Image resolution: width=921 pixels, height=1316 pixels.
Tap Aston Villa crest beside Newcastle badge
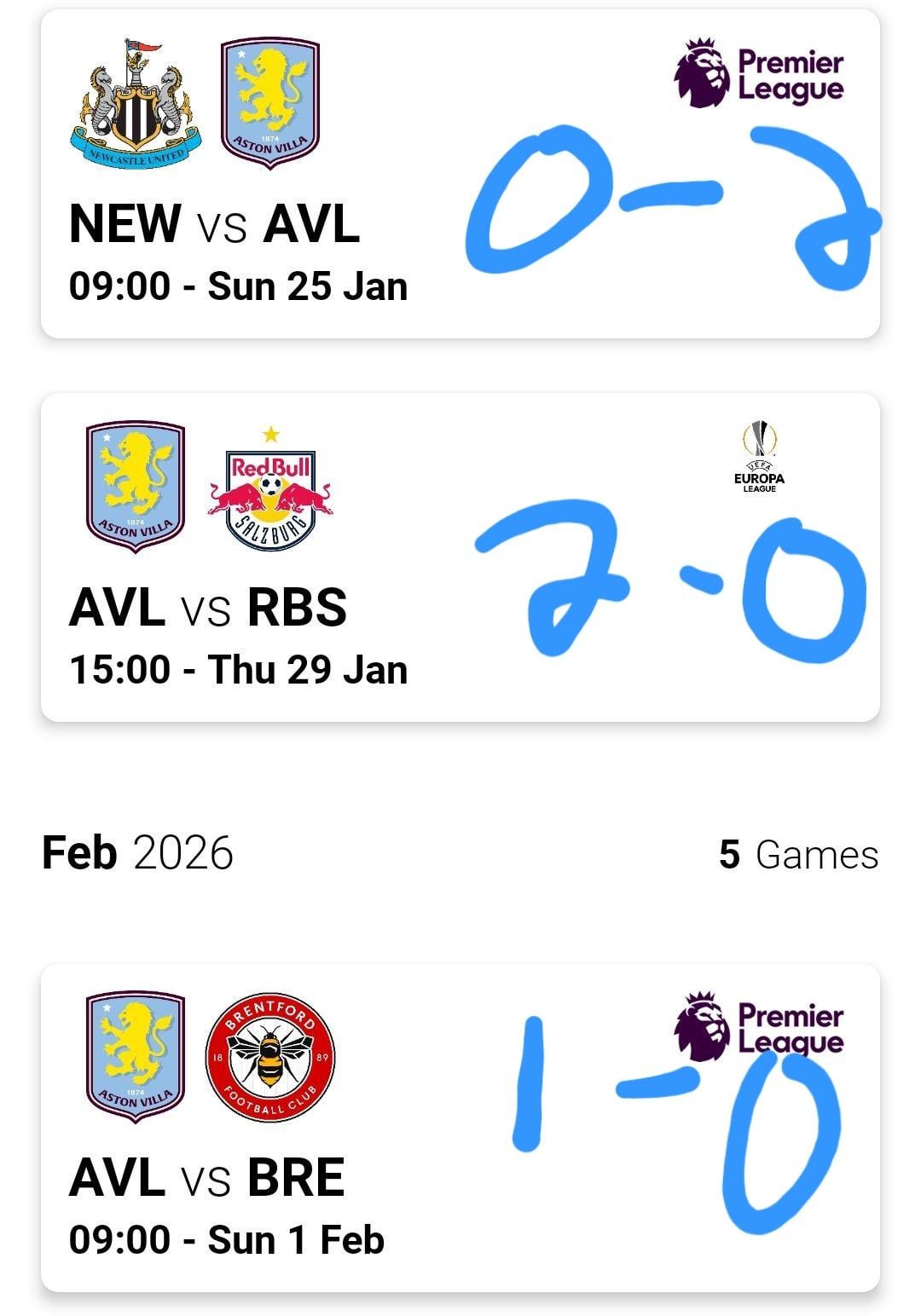point(269,102)
